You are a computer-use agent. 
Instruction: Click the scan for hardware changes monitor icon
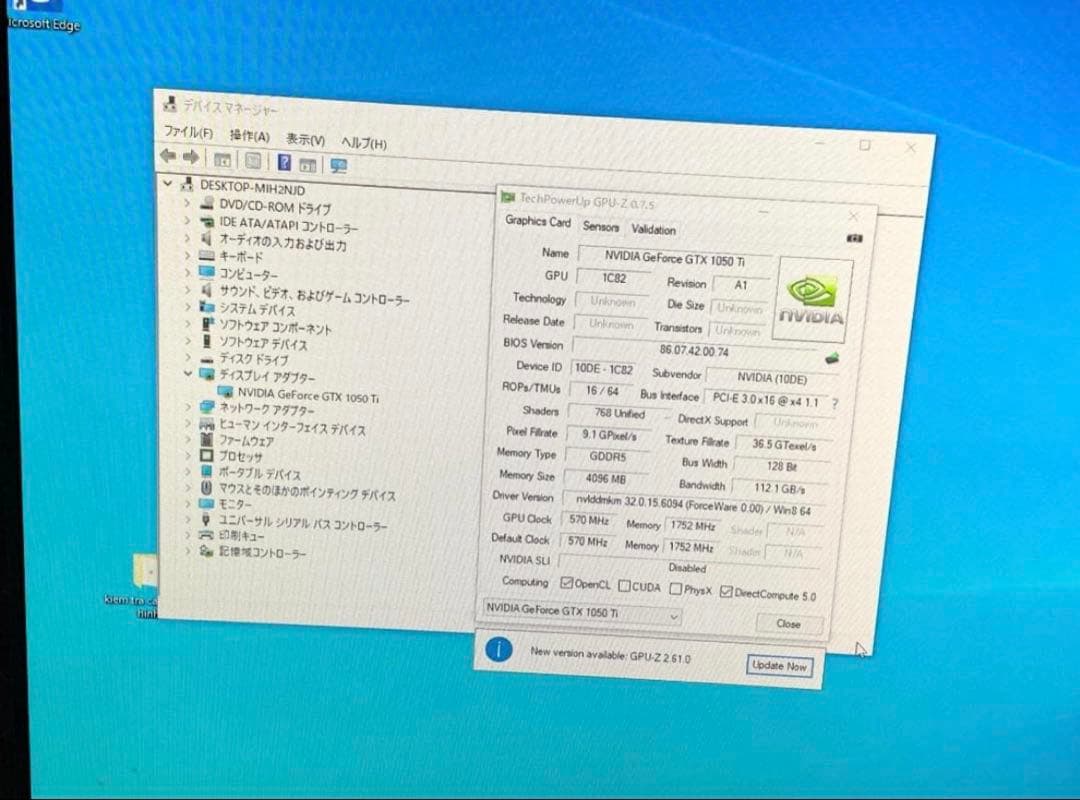pos(339,165)
